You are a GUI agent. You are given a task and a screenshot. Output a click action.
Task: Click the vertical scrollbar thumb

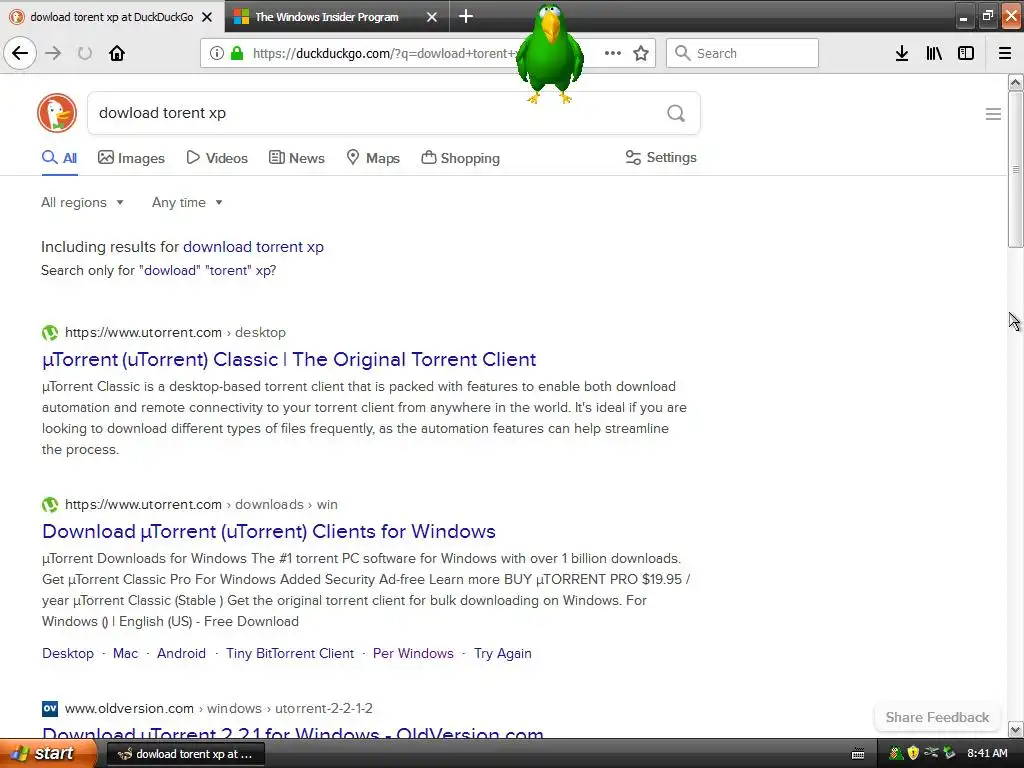1016,170
